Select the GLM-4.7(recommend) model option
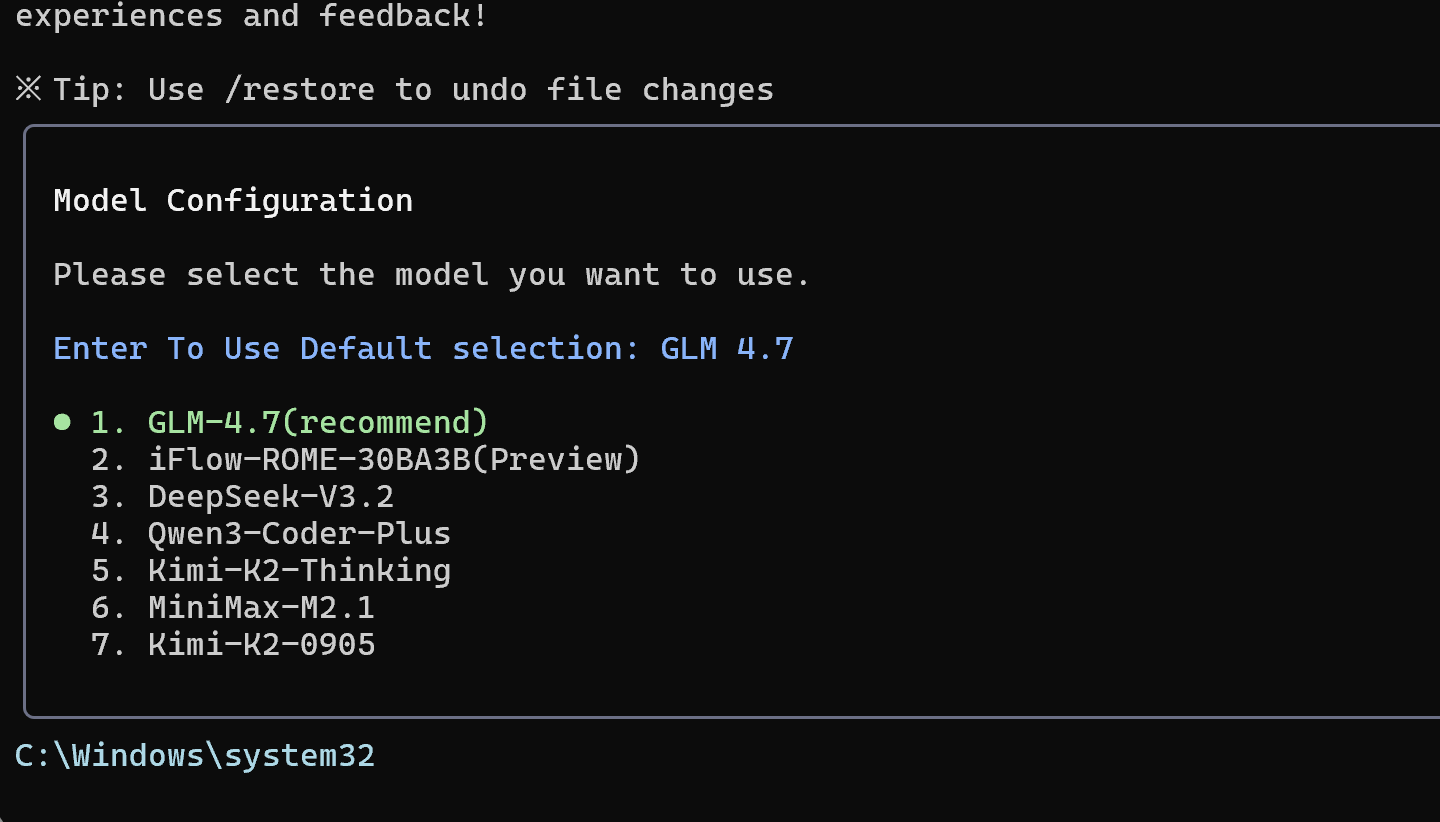This screenshot has width=1440, height=822. [x=318, y=422]
